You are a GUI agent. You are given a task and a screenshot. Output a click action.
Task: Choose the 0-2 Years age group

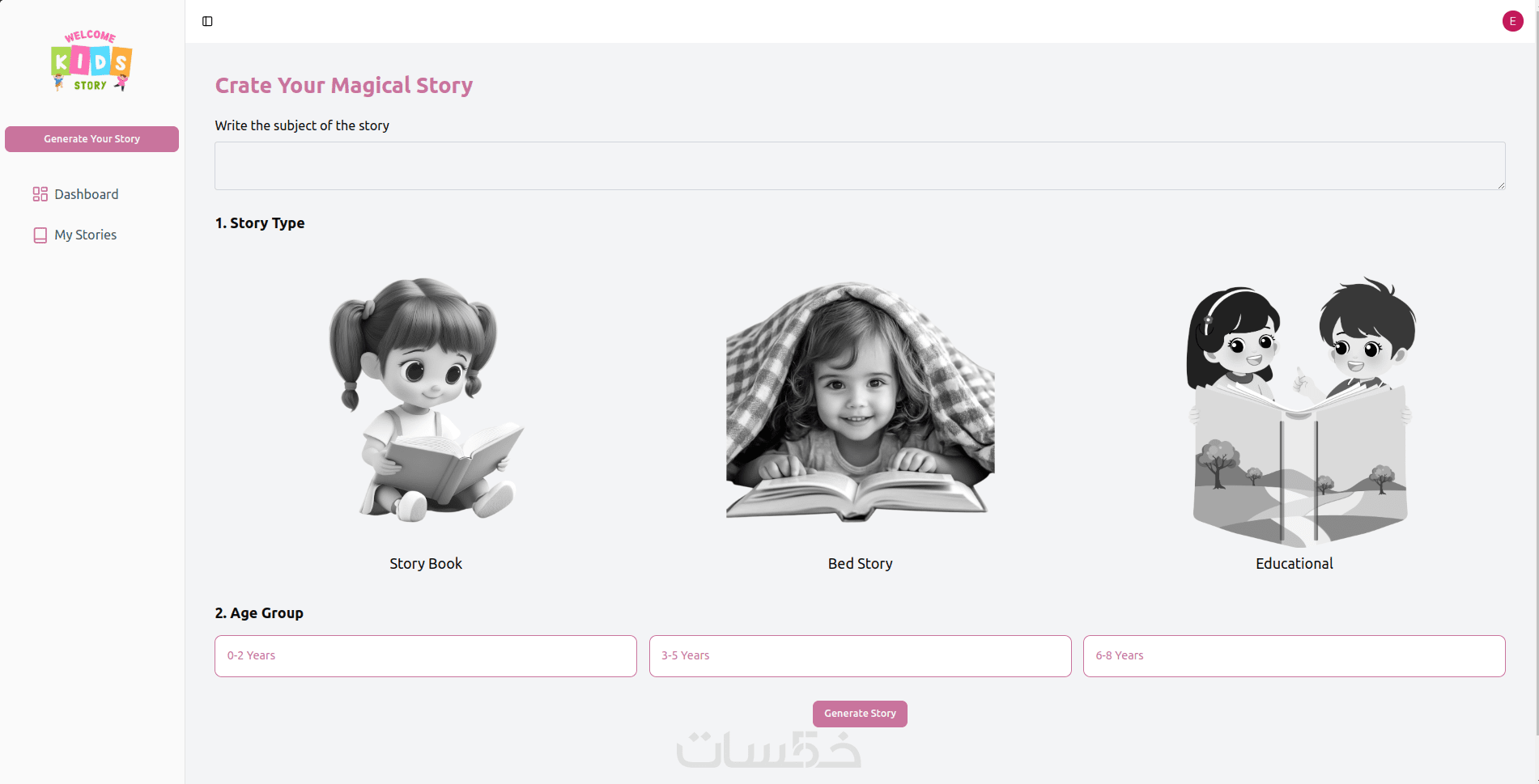[x=426, y=656]
